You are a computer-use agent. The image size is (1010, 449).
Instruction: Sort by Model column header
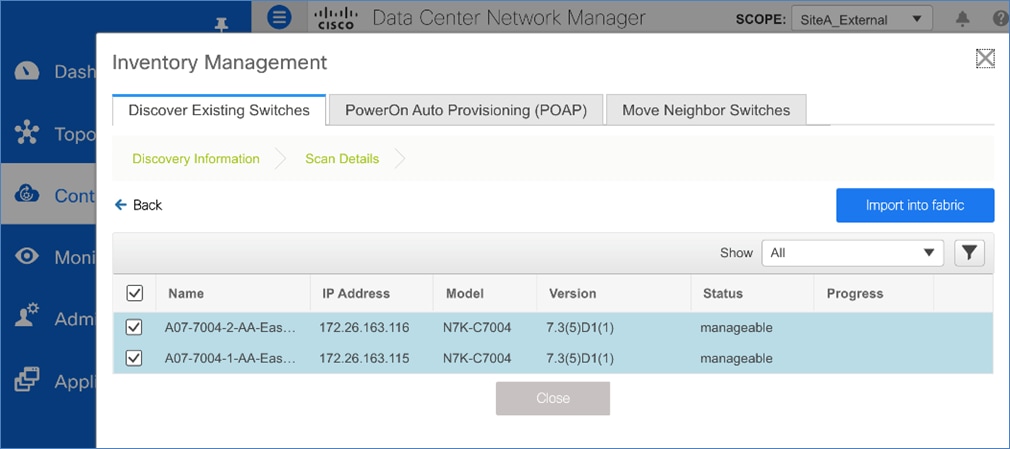(x=464, y=294)
